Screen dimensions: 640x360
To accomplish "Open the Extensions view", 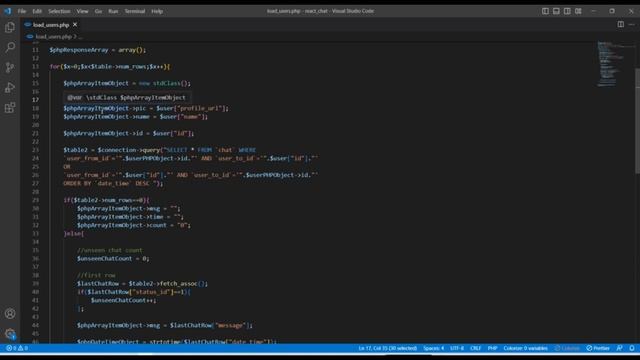I will click(x=10, y=108).
